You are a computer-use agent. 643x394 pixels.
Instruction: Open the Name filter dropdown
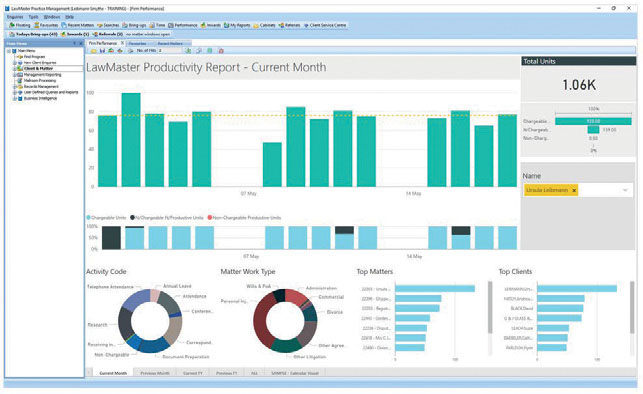click(625, 190)
